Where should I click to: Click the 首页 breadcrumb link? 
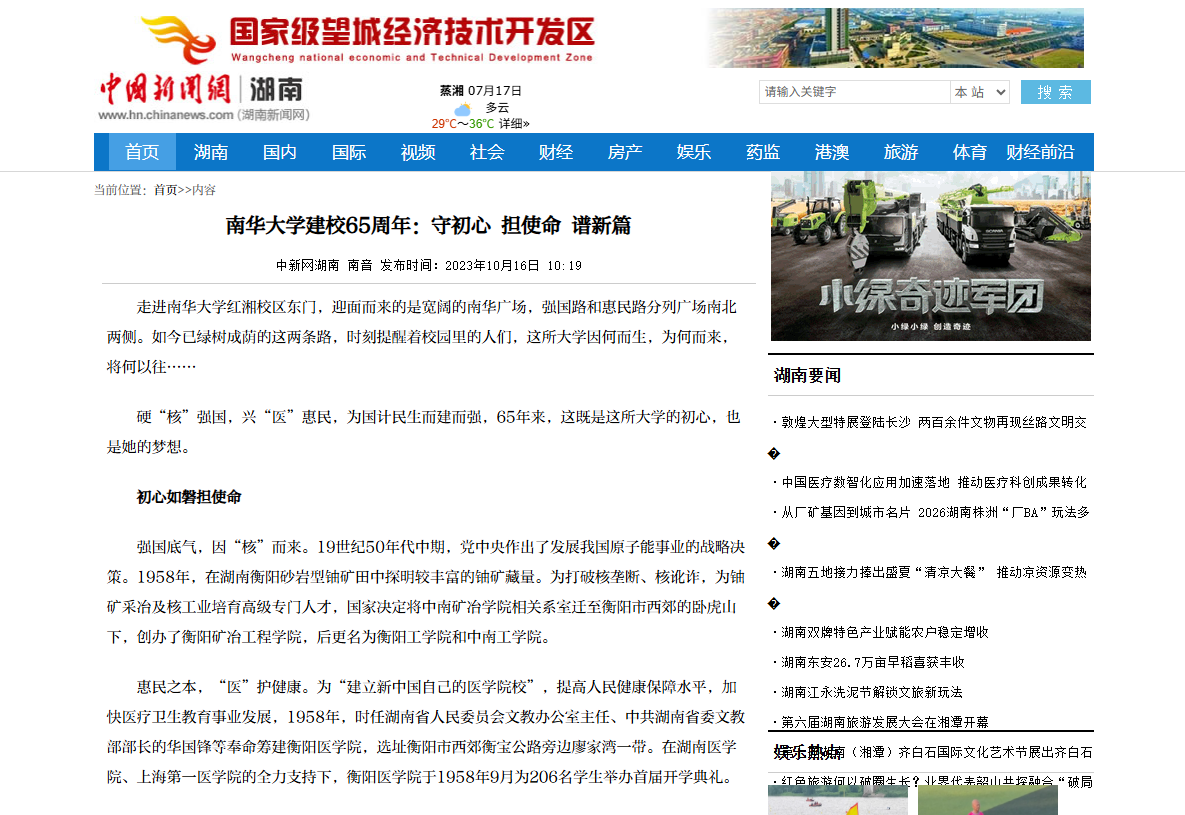pos(166,190)
